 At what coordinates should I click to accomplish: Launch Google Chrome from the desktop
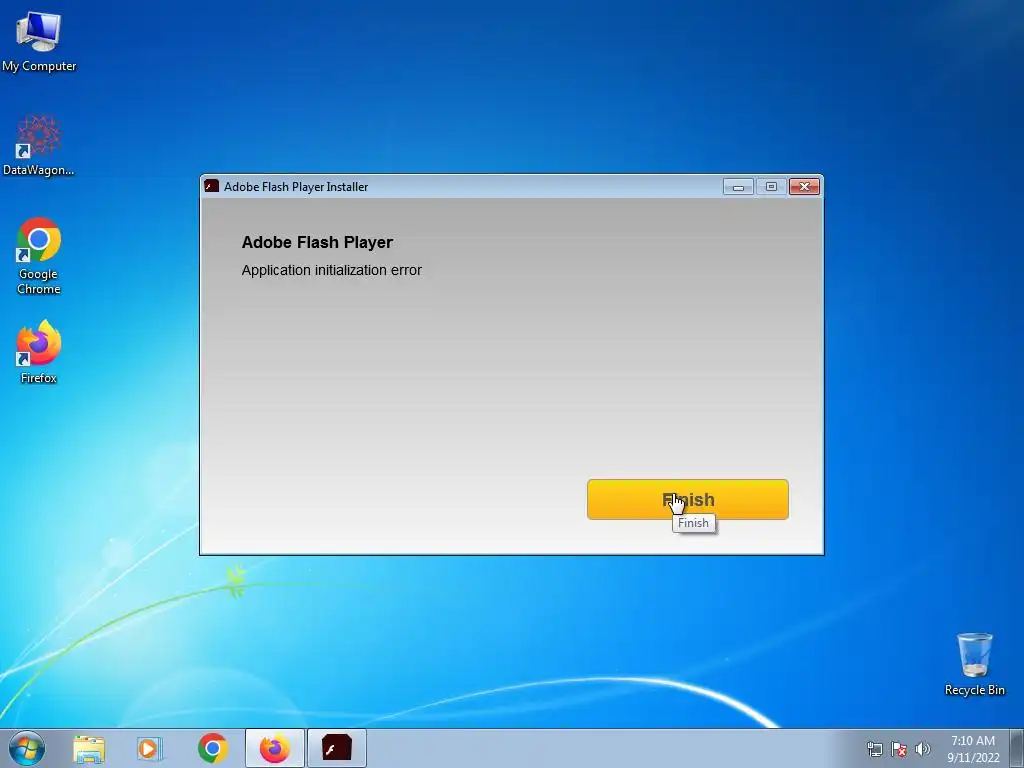coord(39,256)
